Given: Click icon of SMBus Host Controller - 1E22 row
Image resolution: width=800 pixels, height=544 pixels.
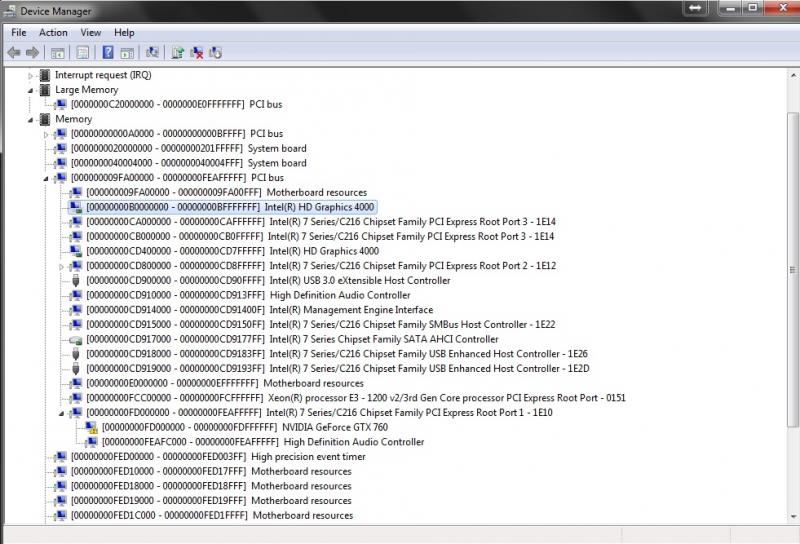Looking at the screenshot, I should click(x=76, y=325).
